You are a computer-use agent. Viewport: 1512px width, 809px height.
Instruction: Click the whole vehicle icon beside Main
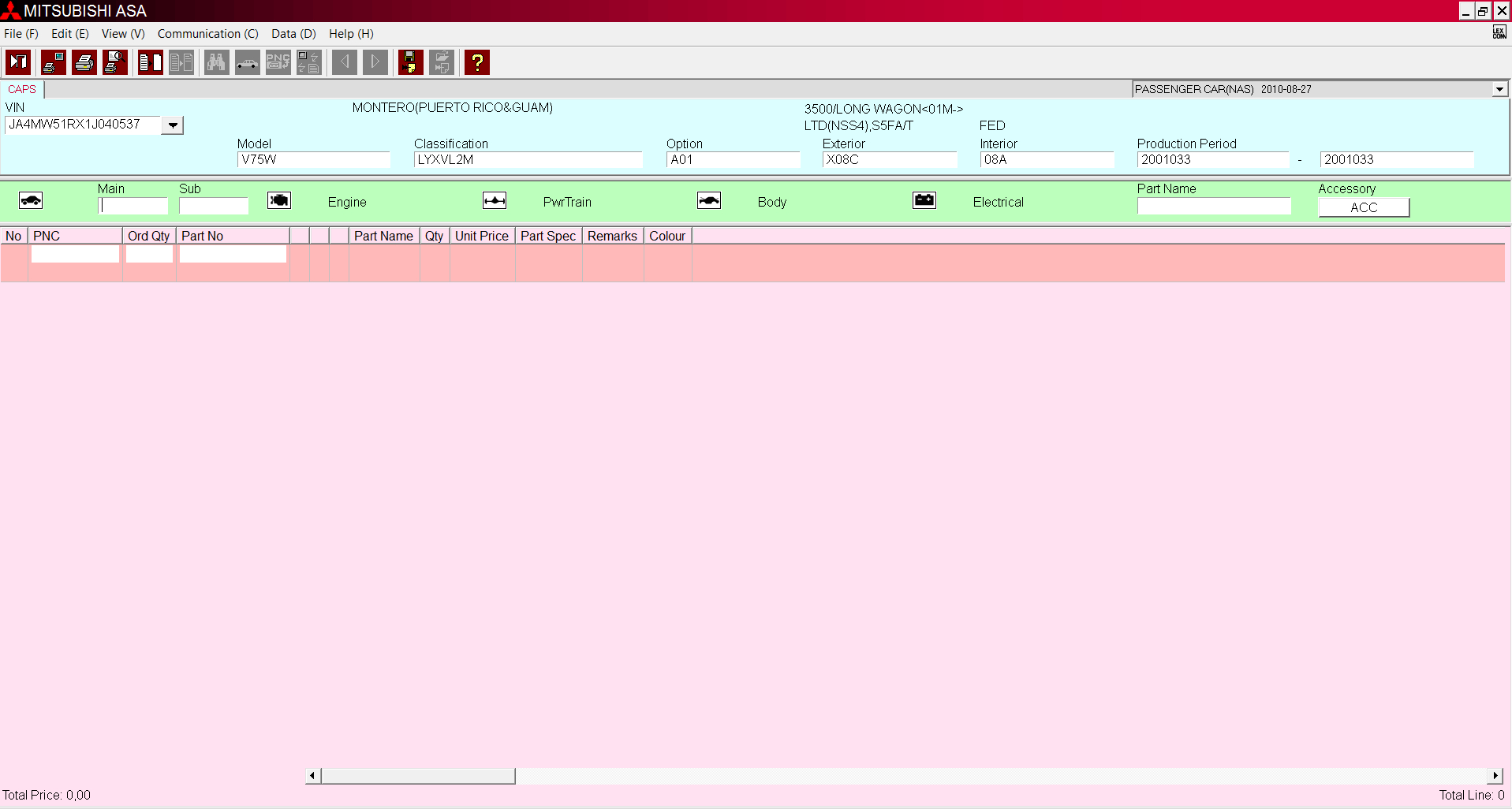(x=31, y=201)
